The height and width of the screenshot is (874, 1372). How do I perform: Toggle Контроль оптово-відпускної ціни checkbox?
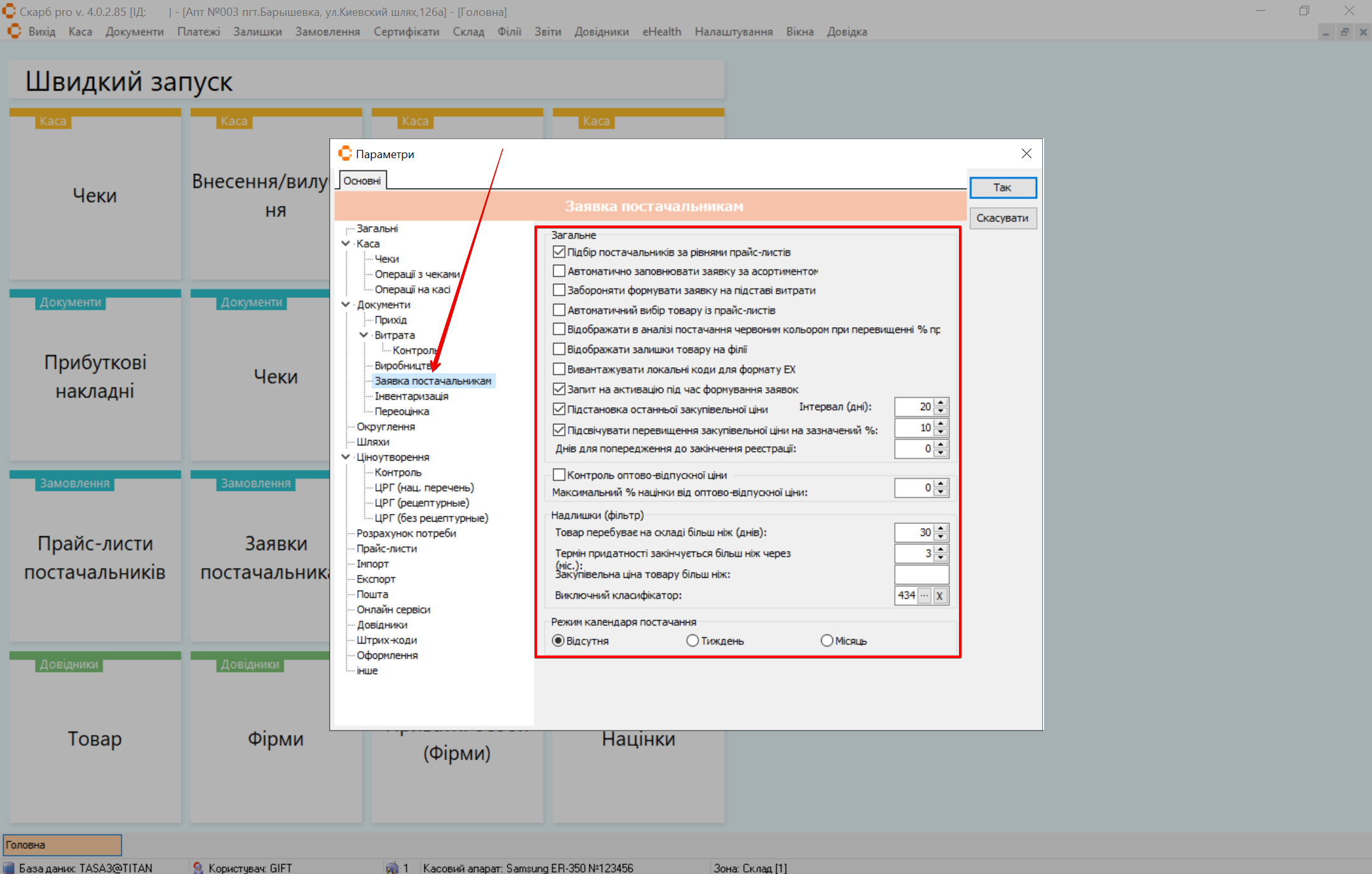point(559,475)
